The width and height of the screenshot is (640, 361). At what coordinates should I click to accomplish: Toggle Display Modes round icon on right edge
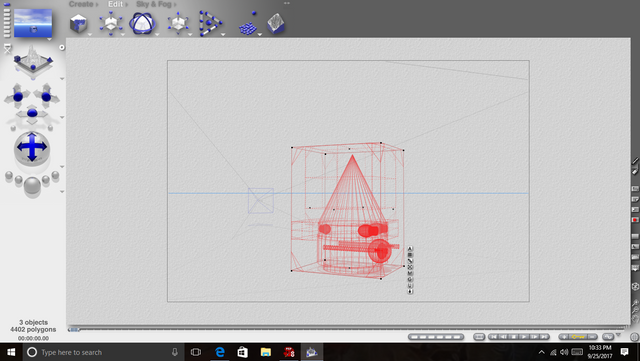635,287
